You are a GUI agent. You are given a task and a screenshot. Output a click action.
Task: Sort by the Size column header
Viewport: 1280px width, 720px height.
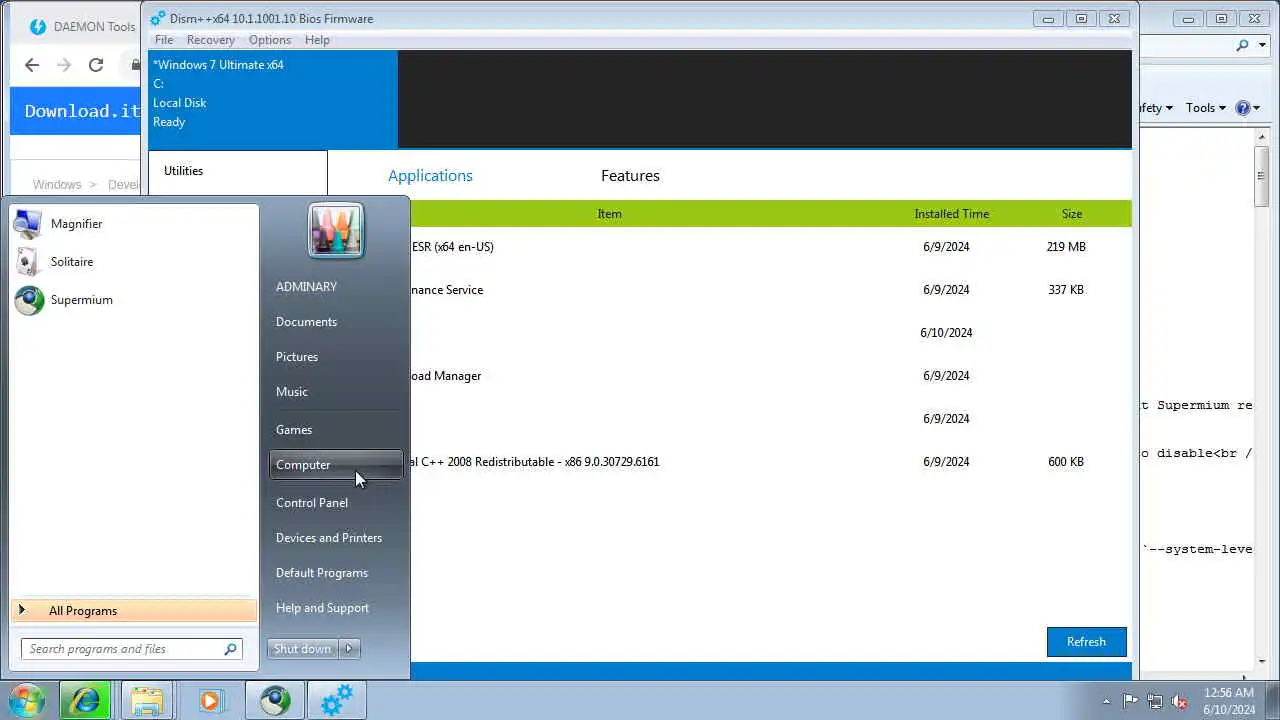click(x=1072, y=214)
